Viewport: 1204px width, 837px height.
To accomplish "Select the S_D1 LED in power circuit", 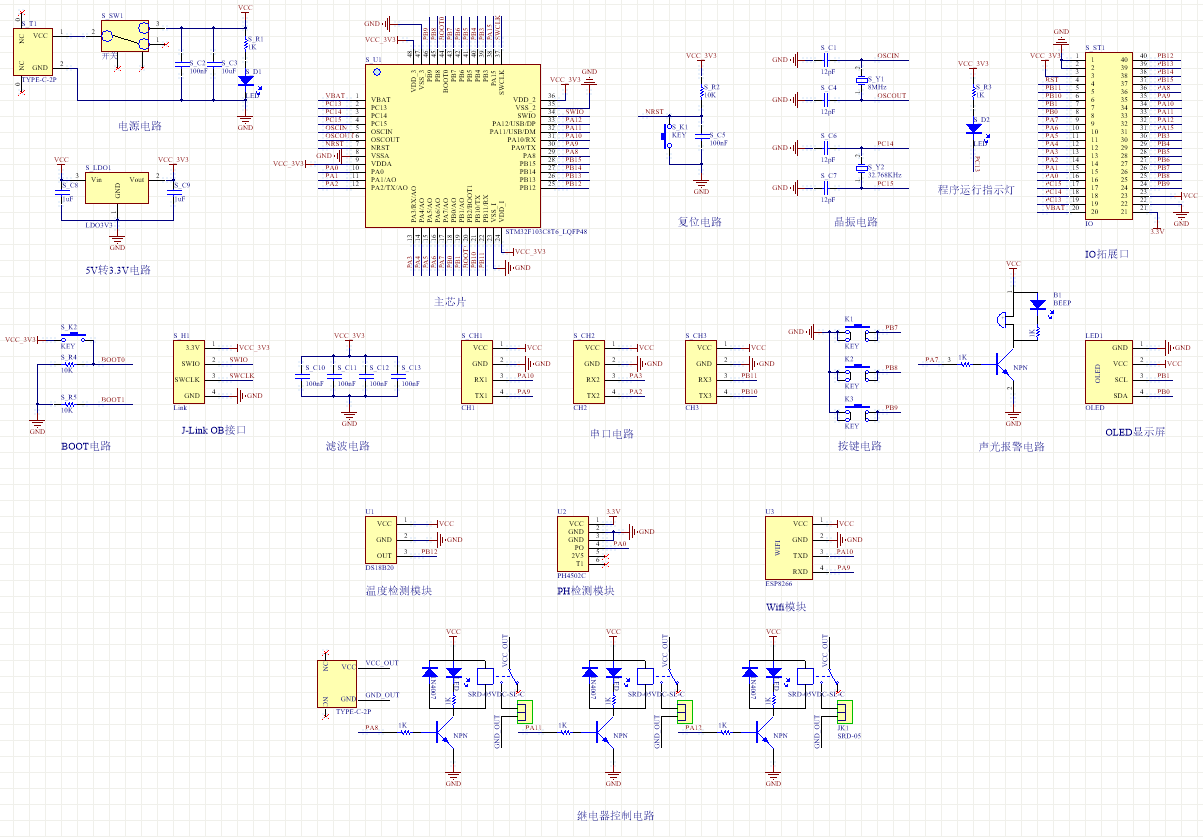I will pos(245,82).
